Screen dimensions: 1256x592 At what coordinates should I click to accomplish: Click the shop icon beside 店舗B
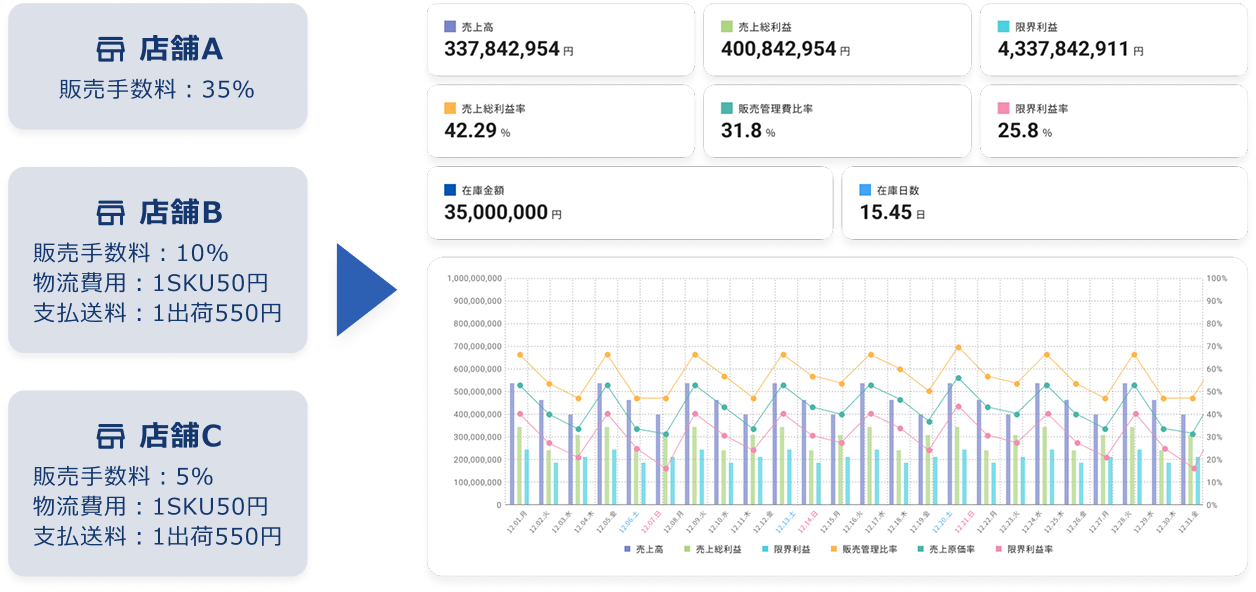point(110,212)
